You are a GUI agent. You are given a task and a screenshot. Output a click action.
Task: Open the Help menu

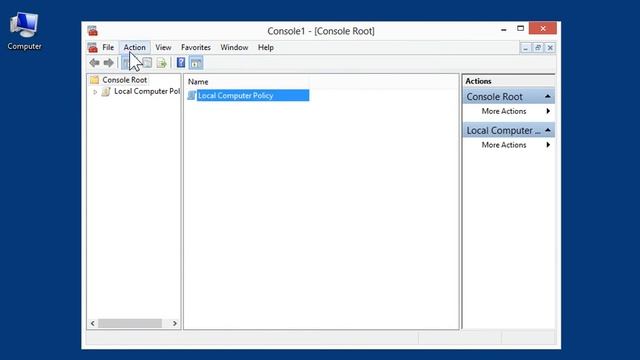click(266, 47)
